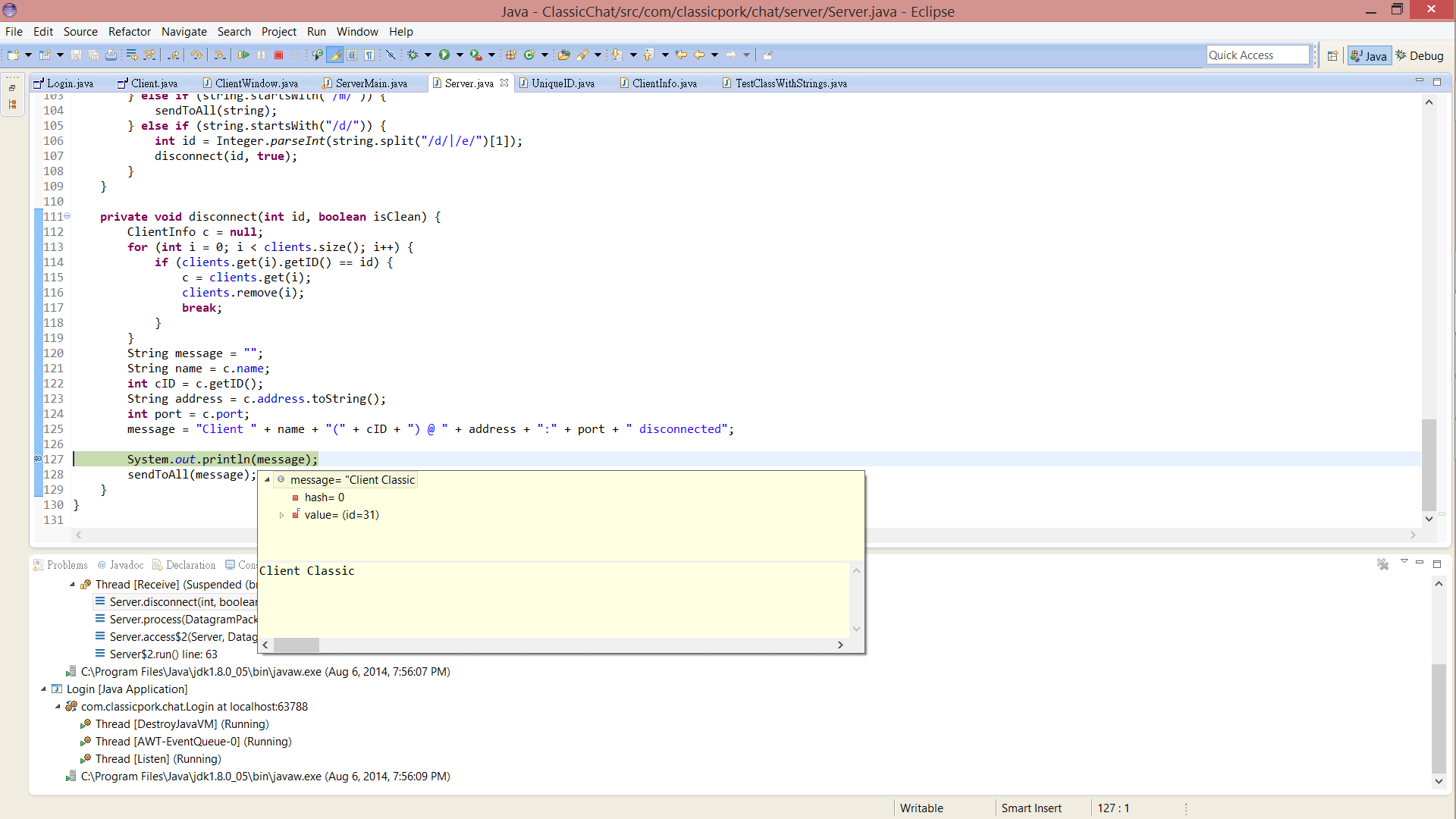1456x819 pixels.
Task: Click the Resume debug button
Action: 243,55
